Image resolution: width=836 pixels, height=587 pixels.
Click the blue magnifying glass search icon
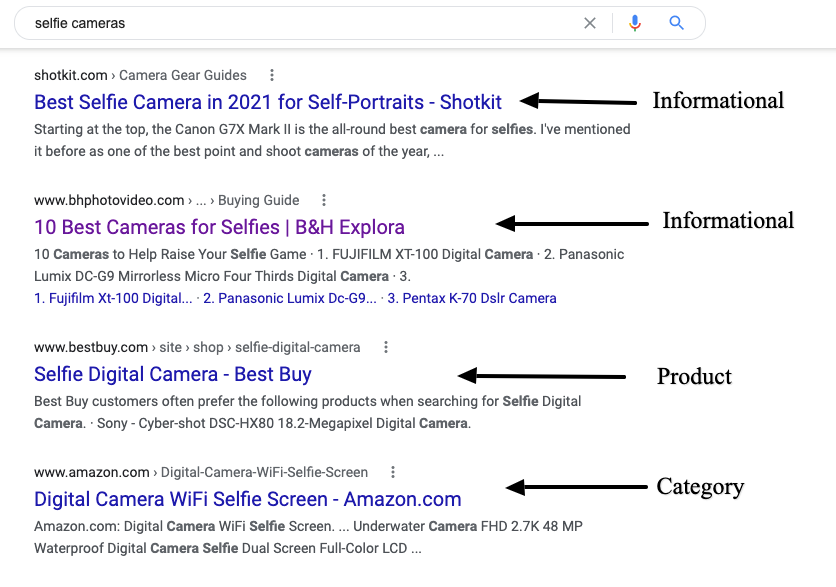(676, 22)
